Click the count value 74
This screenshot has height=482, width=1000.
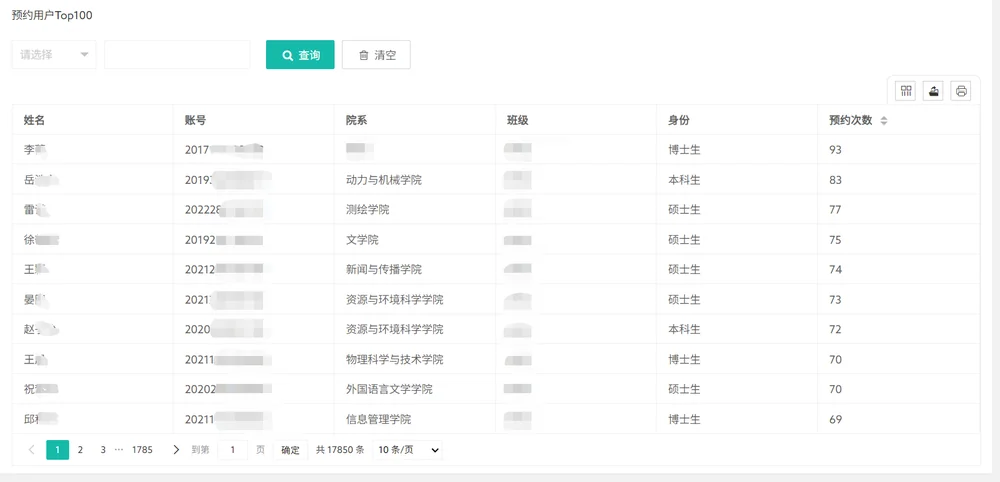pyautogui.click(x=835, y=269)
